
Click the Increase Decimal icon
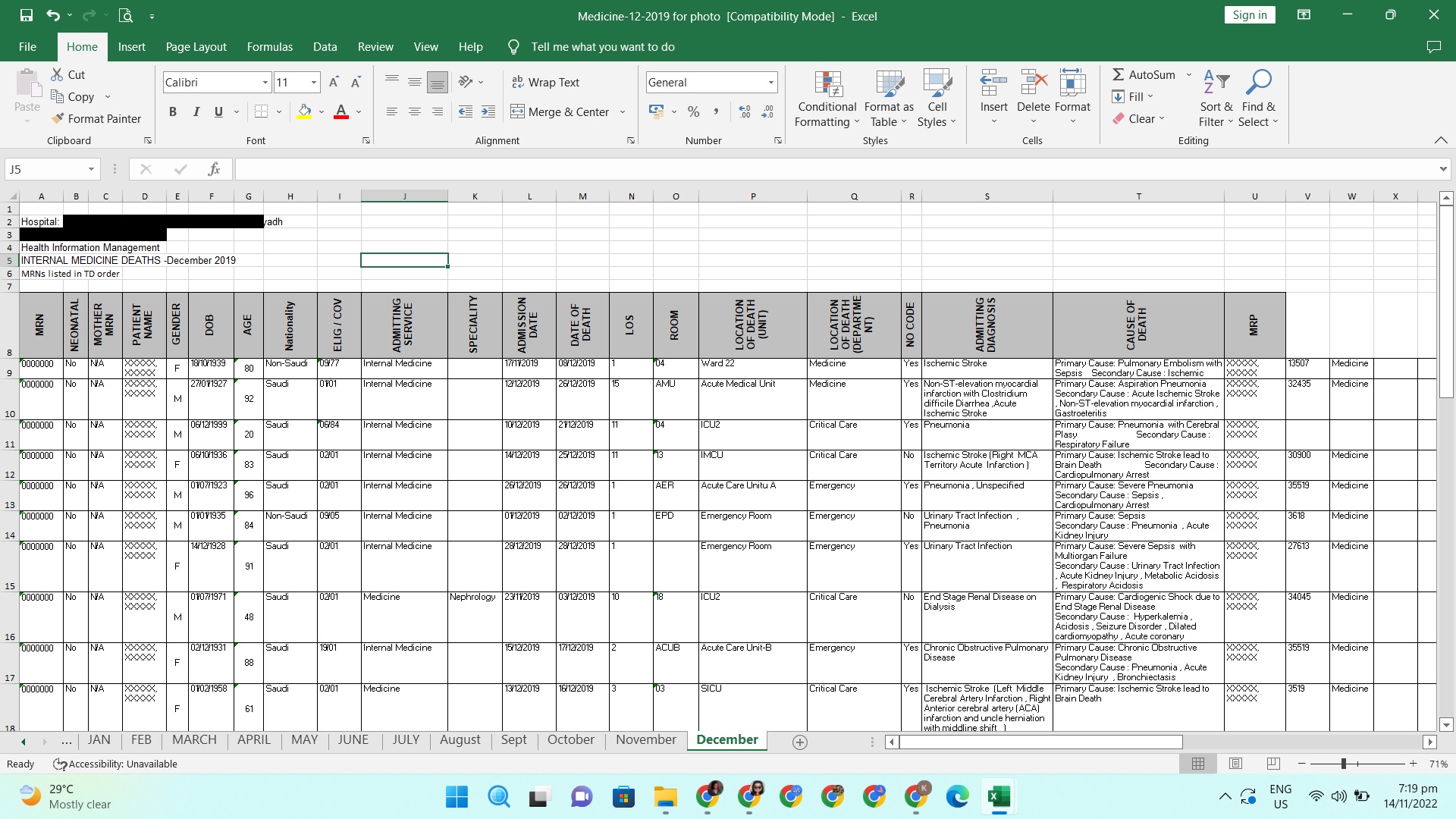pyautogui.click(x=745, y=112)
